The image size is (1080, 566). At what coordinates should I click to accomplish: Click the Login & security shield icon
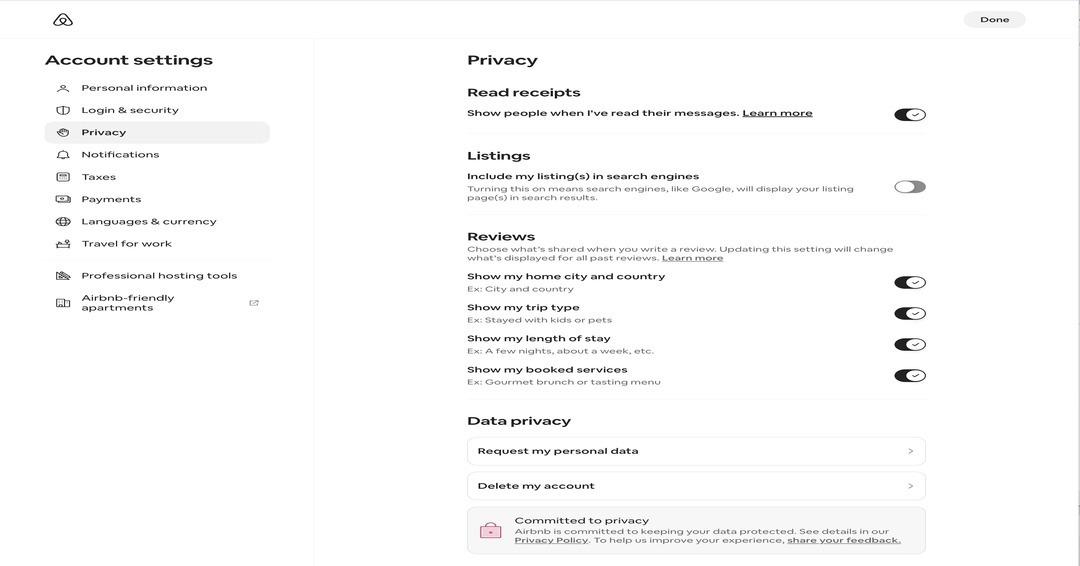(x=63, y=110)
